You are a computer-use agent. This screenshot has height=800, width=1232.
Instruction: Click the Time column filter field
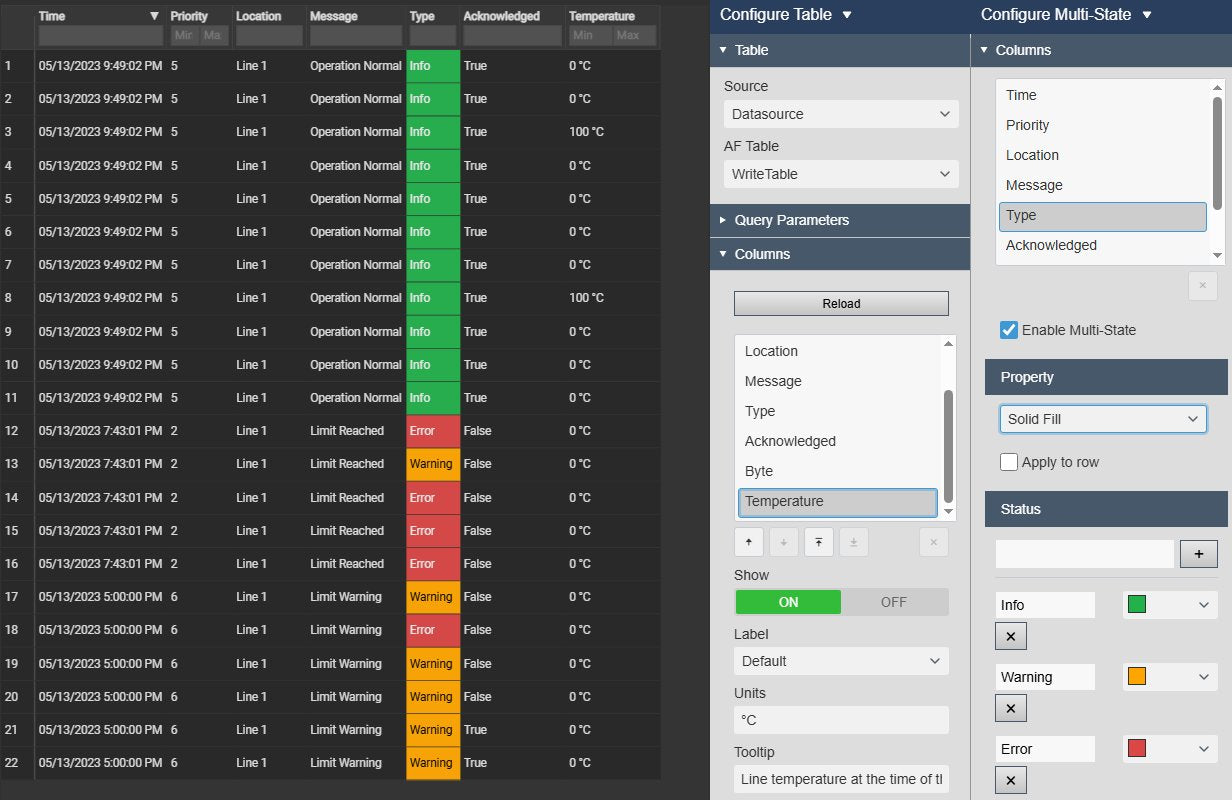click(x=100, y=36)
